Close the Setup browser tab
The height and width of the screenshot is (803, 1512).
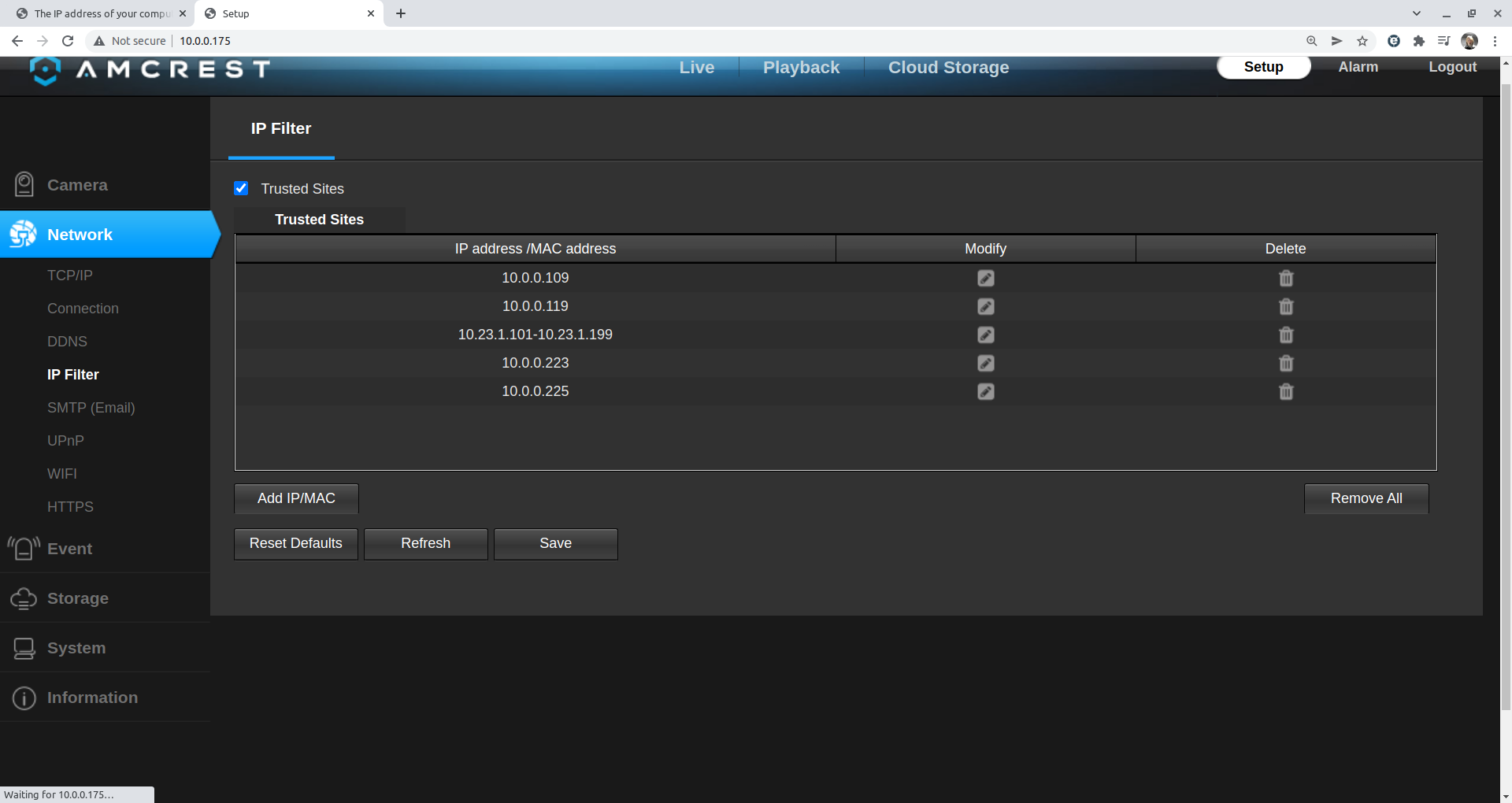point(371,13)
